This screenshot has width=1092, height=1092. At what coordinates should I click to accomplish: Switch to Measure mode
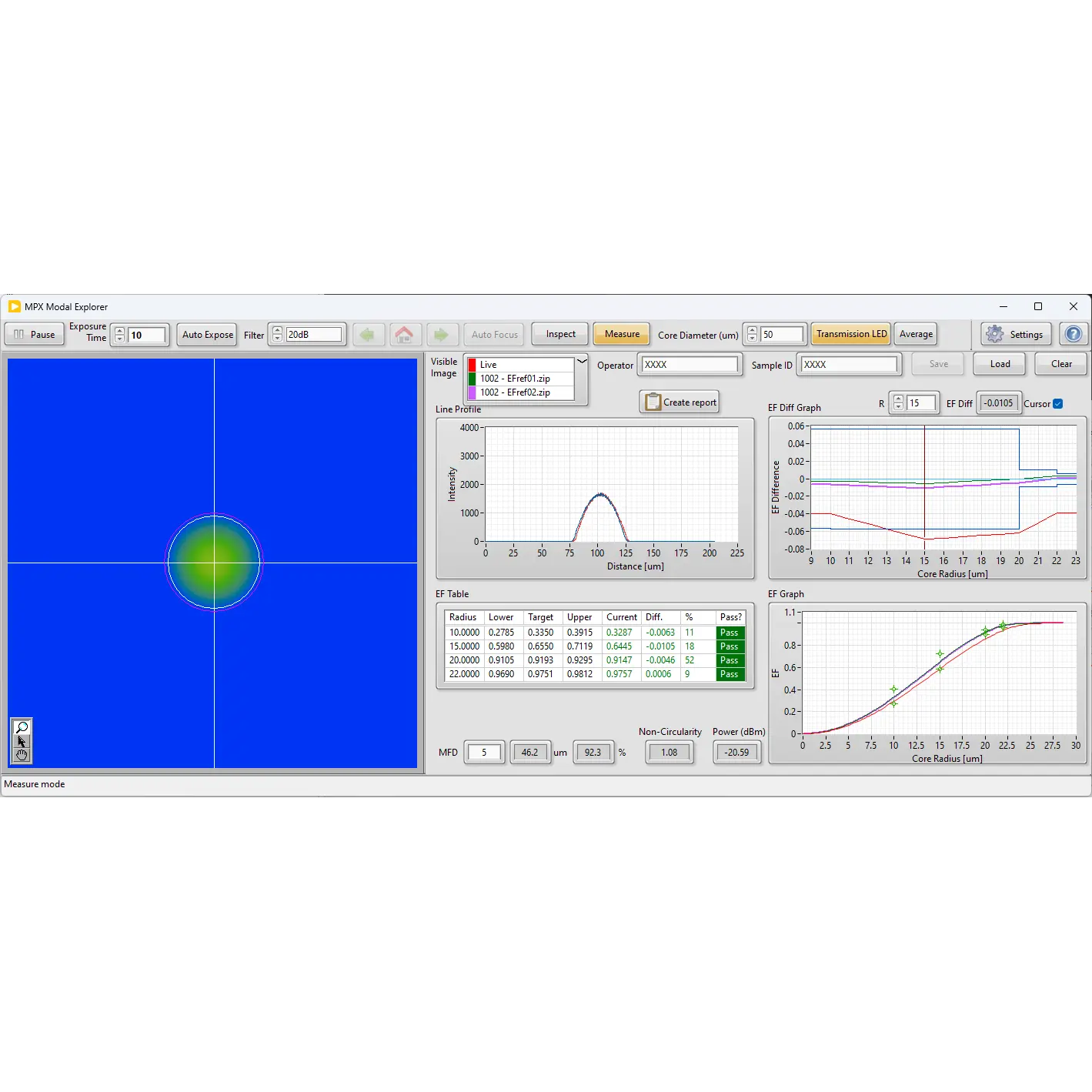tap(622, 334)
